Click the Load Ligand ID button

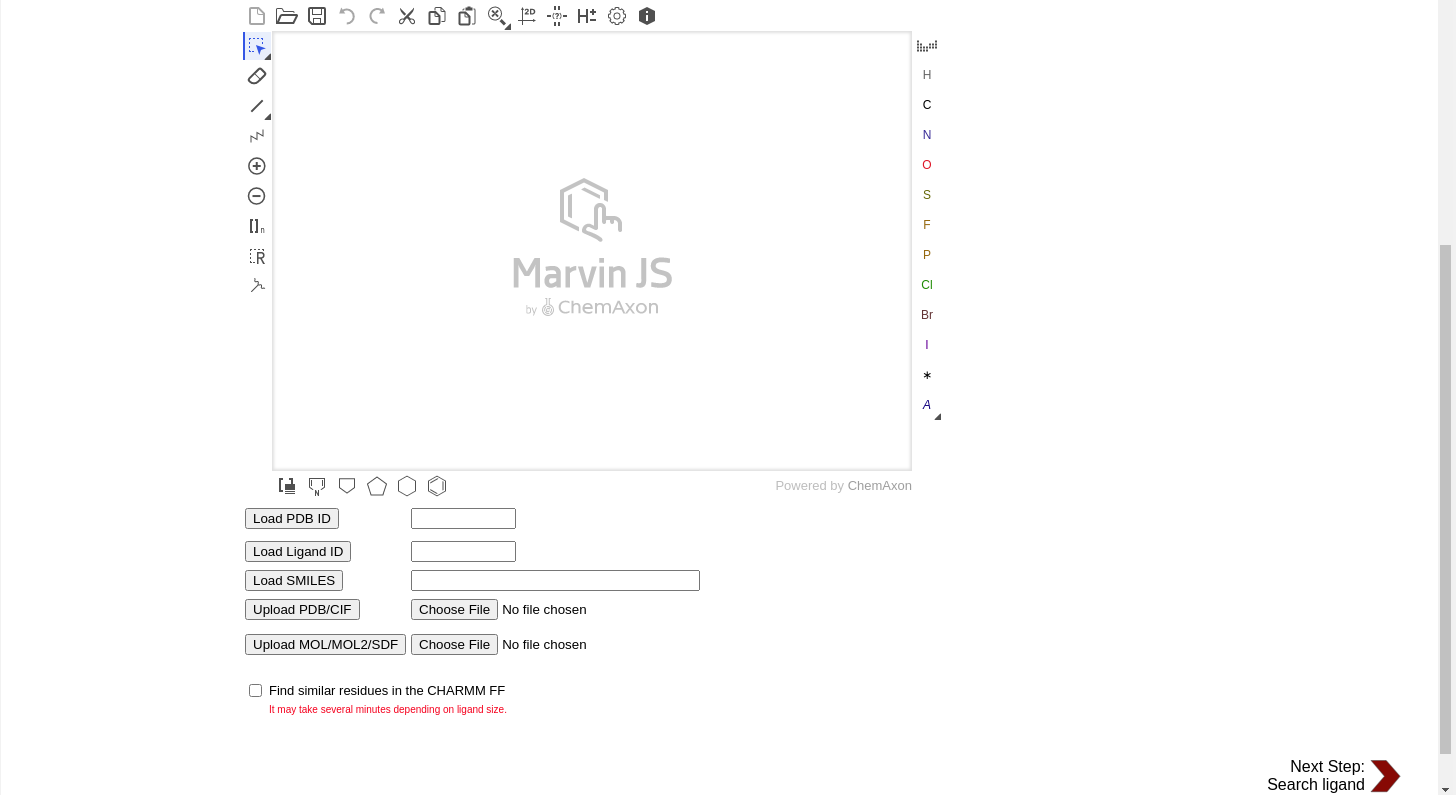(x=298, y=552)
